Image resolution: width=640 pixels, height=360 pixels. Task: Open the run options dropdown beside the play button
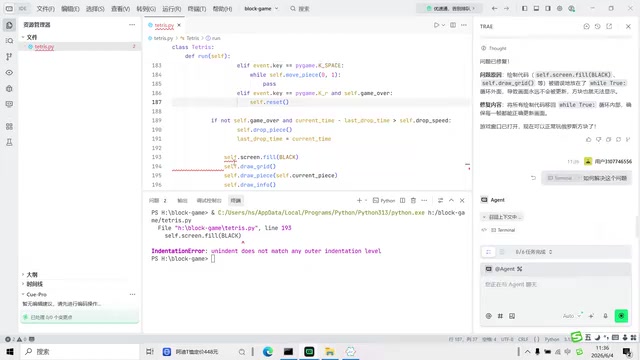pos(443,25)
